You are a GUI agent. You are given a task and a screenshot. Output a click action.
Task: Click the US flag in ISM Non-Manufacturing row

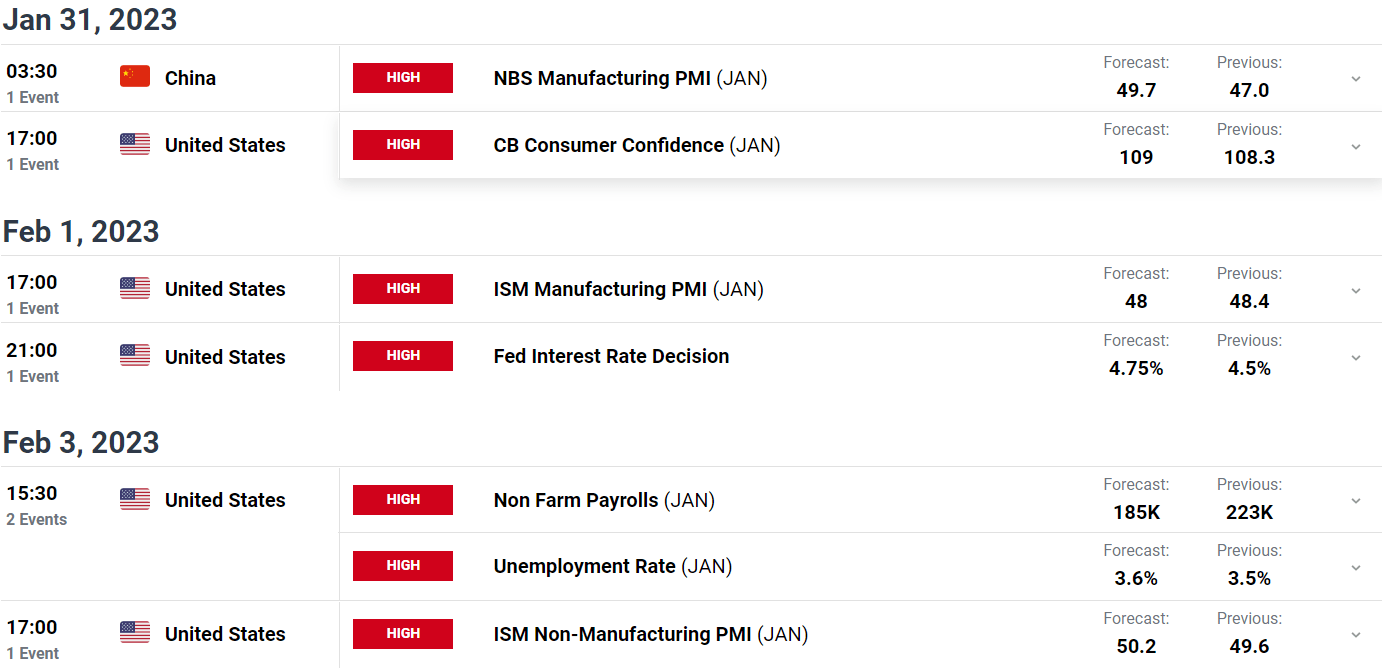pyautogui.click(x=135, y=633)
